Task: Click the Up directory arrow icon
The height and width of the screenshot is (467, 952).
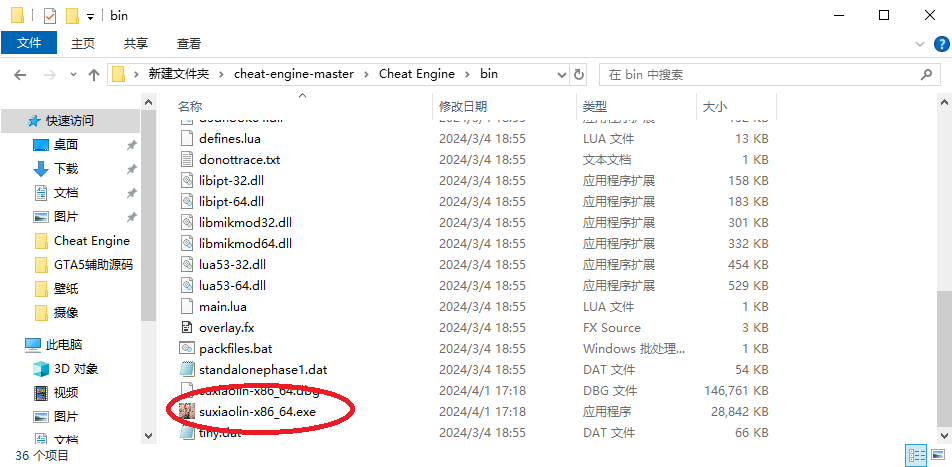Action: [94, 74]
